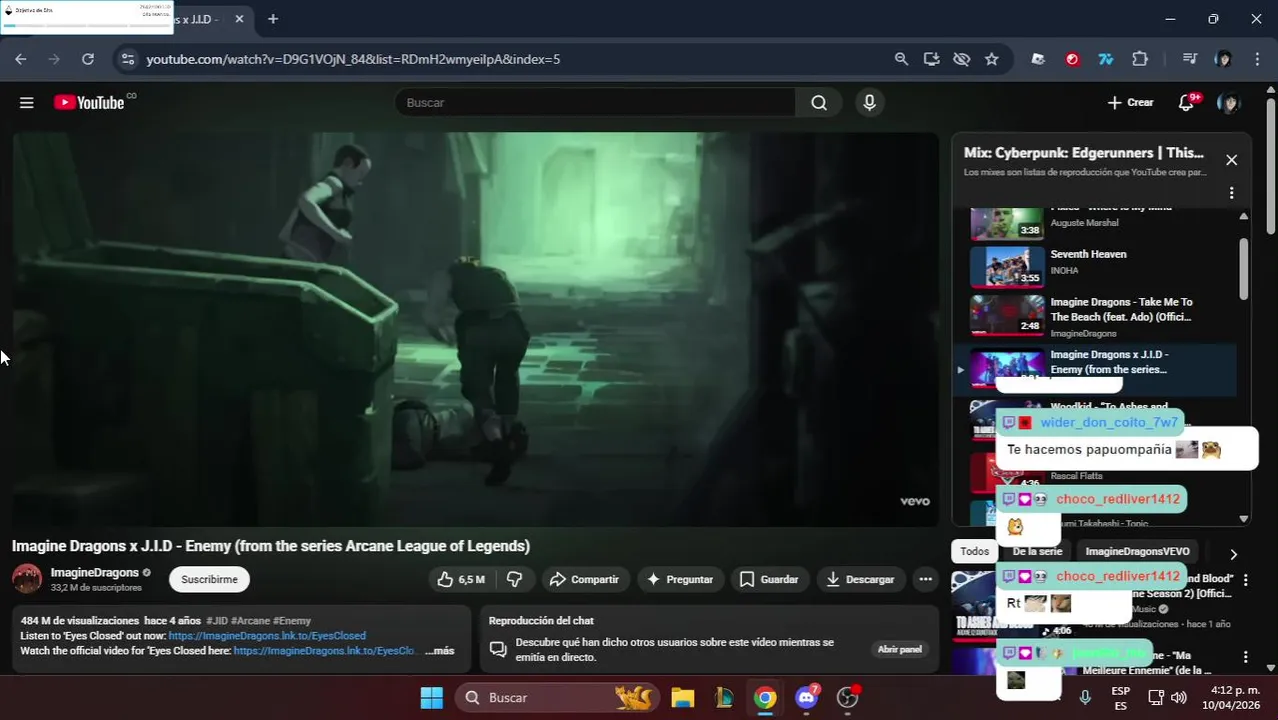Open a new browser tab
Screen dimensions: 1278x720
coord(272,19)
